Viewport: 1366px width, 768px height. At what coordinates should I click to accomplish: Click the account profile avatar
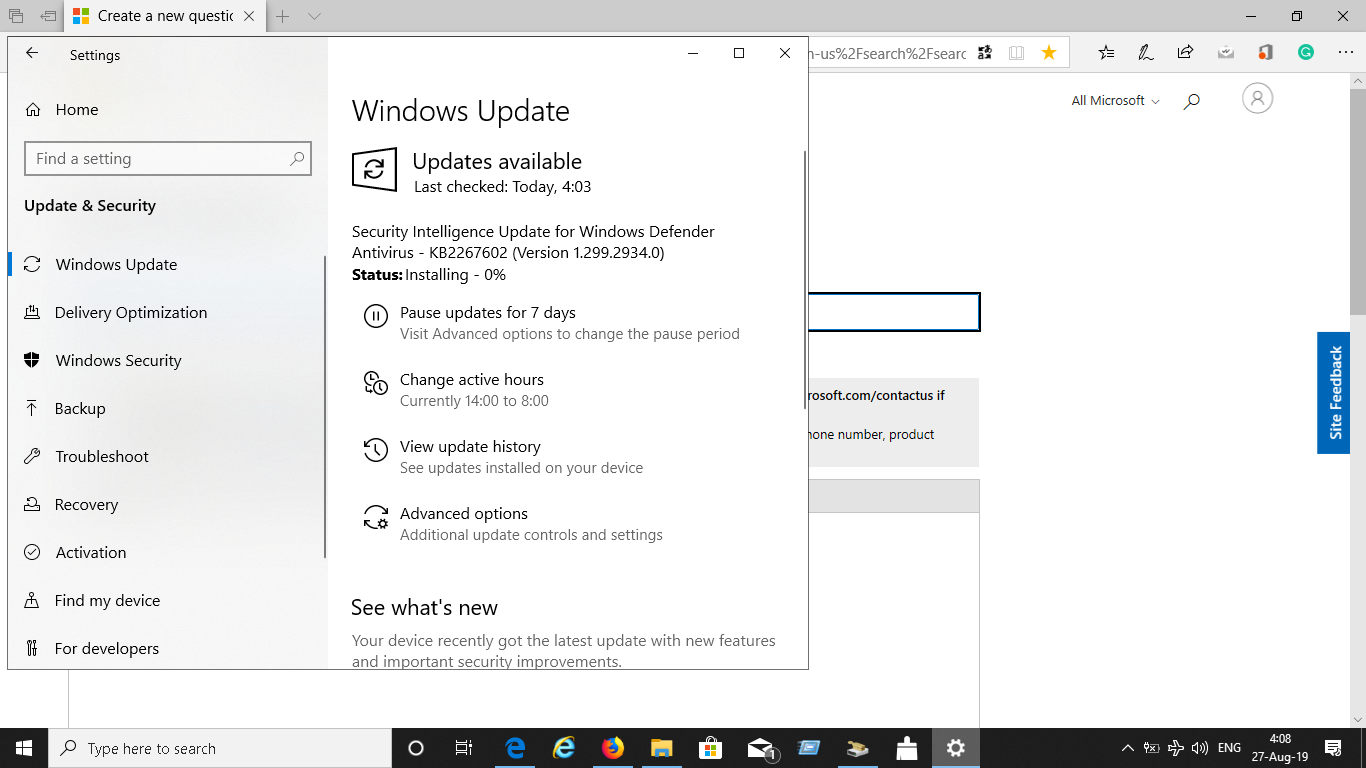tap(1257, 98)
